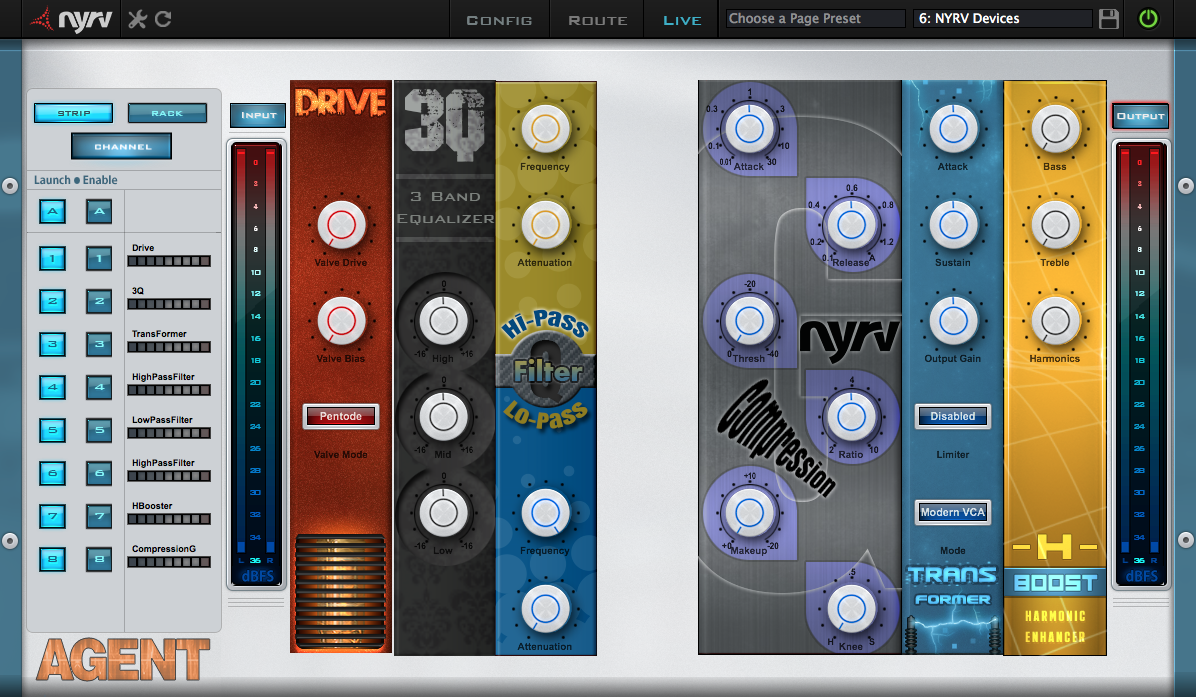Switch to the Live tab
Image resolution: width=1196 pixels, height=697 pixels.
coord(682,21)
